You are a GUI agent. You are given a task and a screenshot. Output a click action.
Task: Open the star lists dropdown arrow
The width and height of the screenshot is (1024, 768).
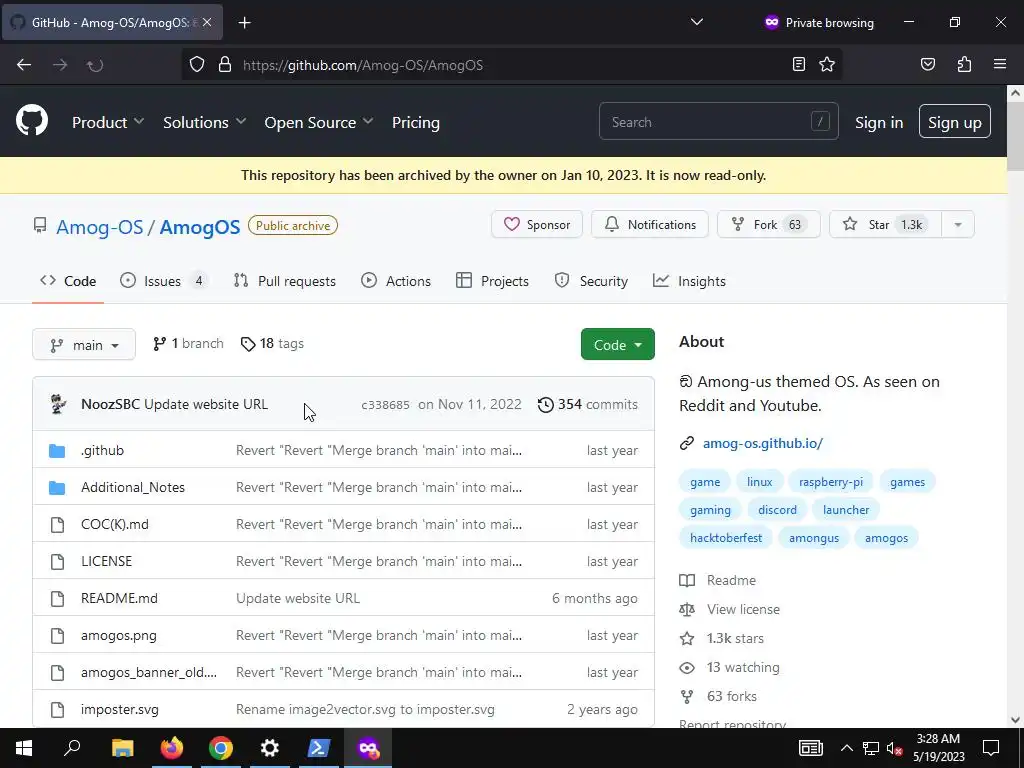pos(958,225)
